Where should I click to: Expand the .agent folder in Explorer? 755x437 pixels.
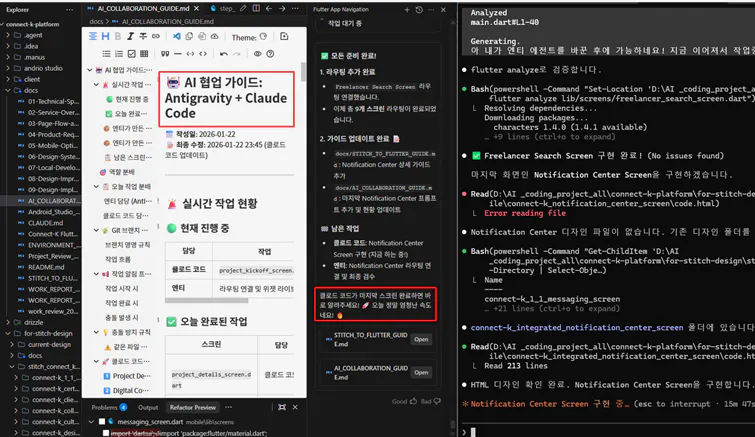point(8,35)
